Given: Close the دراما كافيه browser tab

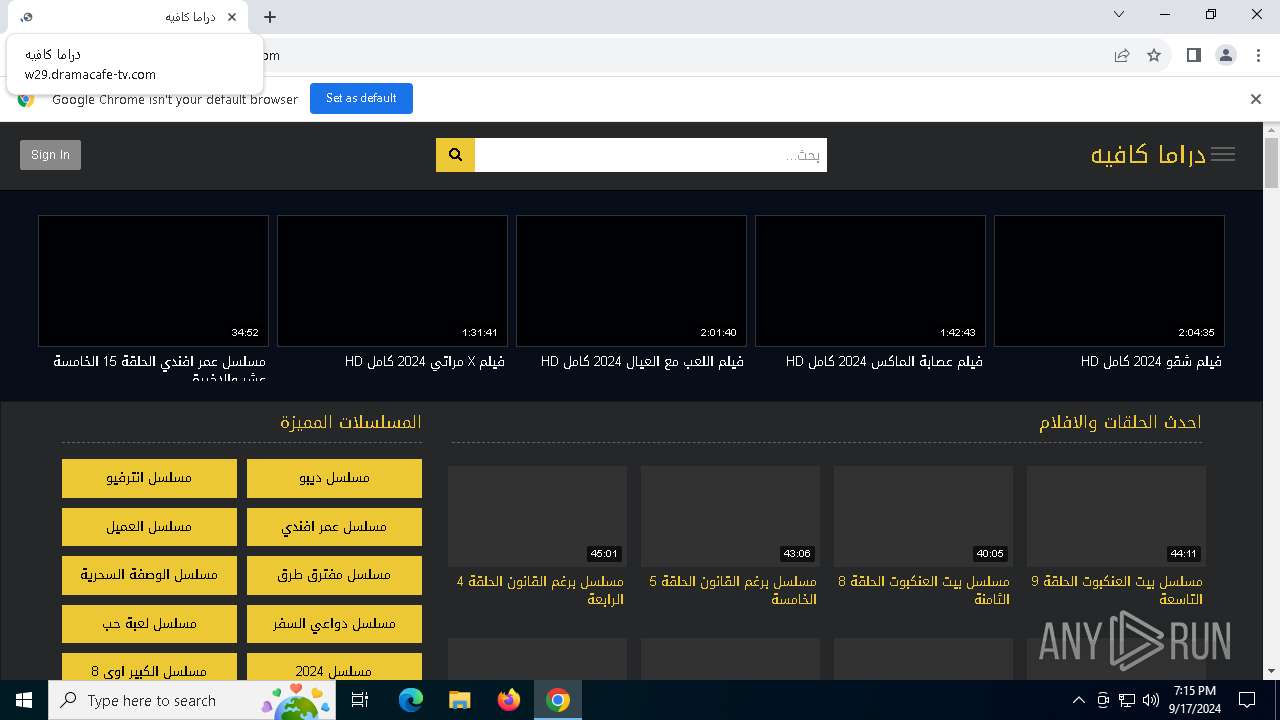Looking at the screenshot, I should 233,17.
